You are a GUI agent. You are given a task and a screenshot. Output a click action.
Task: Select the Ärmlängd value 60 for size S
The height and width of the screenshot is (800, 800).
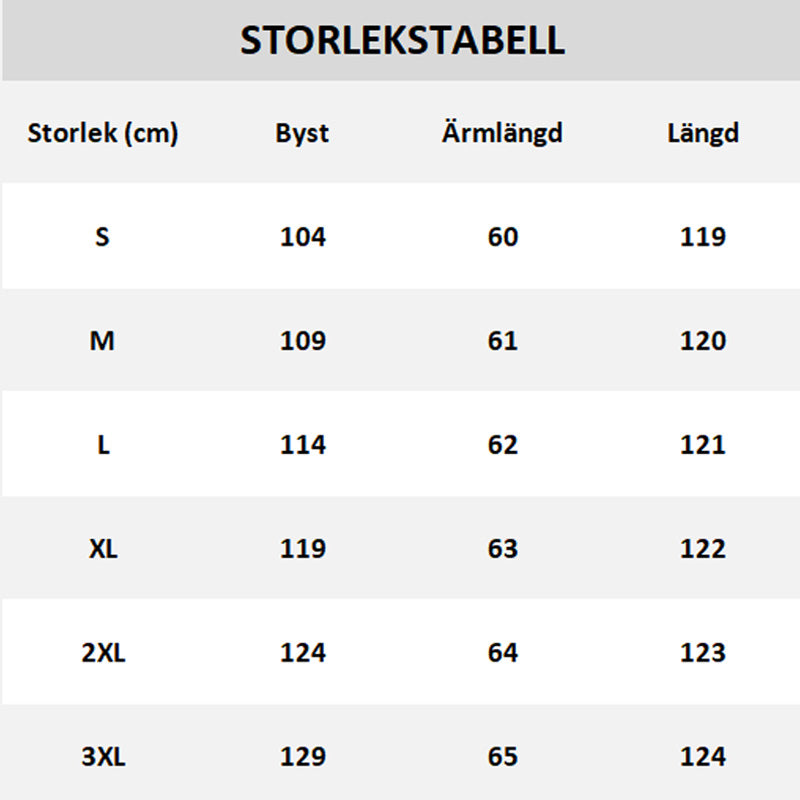[x=502, y=237]
